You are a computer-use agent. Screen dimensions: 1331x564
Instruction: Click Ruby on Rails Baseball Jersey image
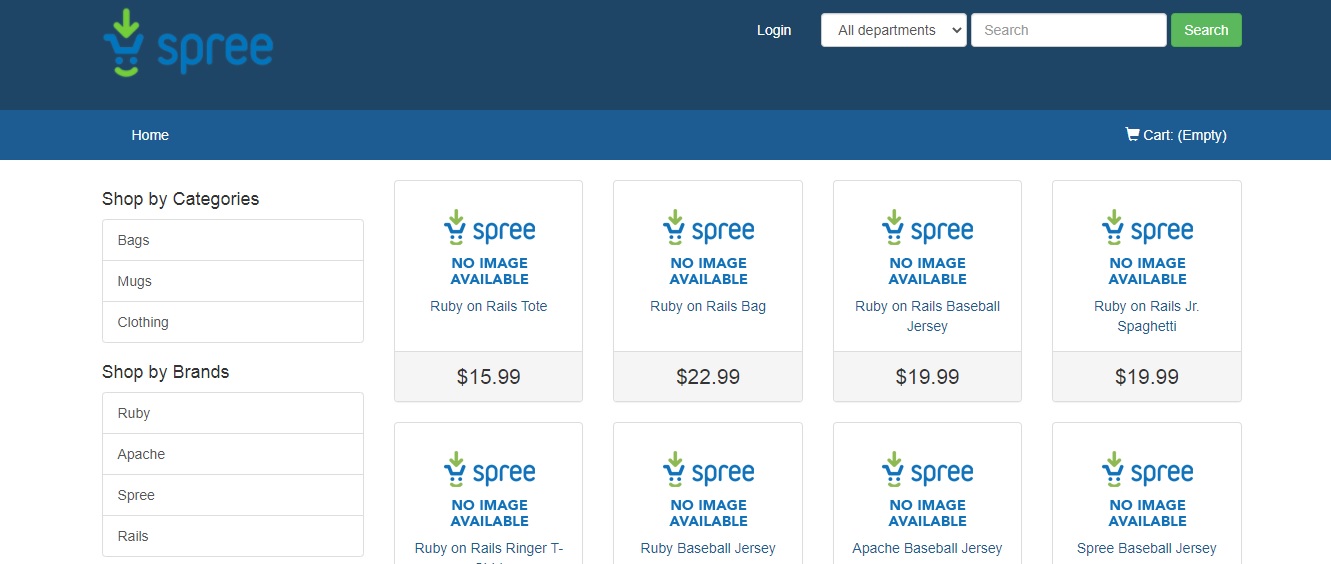[x=927, y=246]
